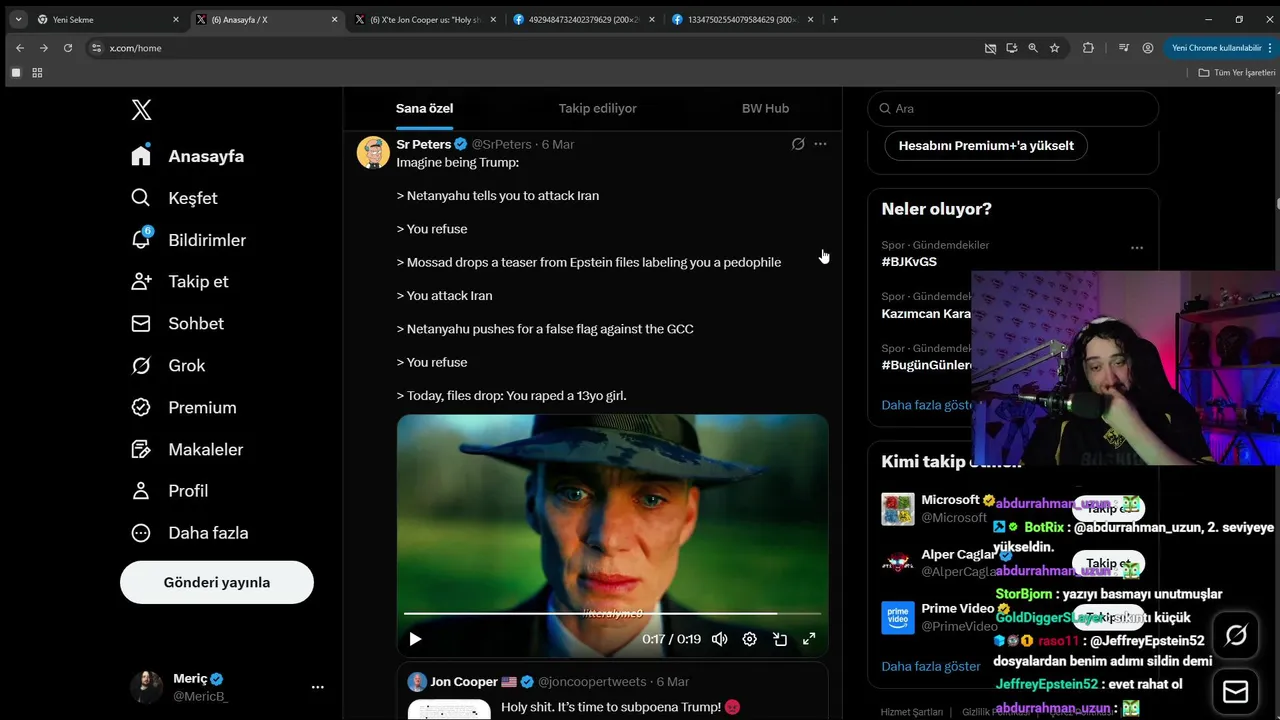1280x720 pixels.
Task: Mute the video volume
Action: click(x=719, y=639)
